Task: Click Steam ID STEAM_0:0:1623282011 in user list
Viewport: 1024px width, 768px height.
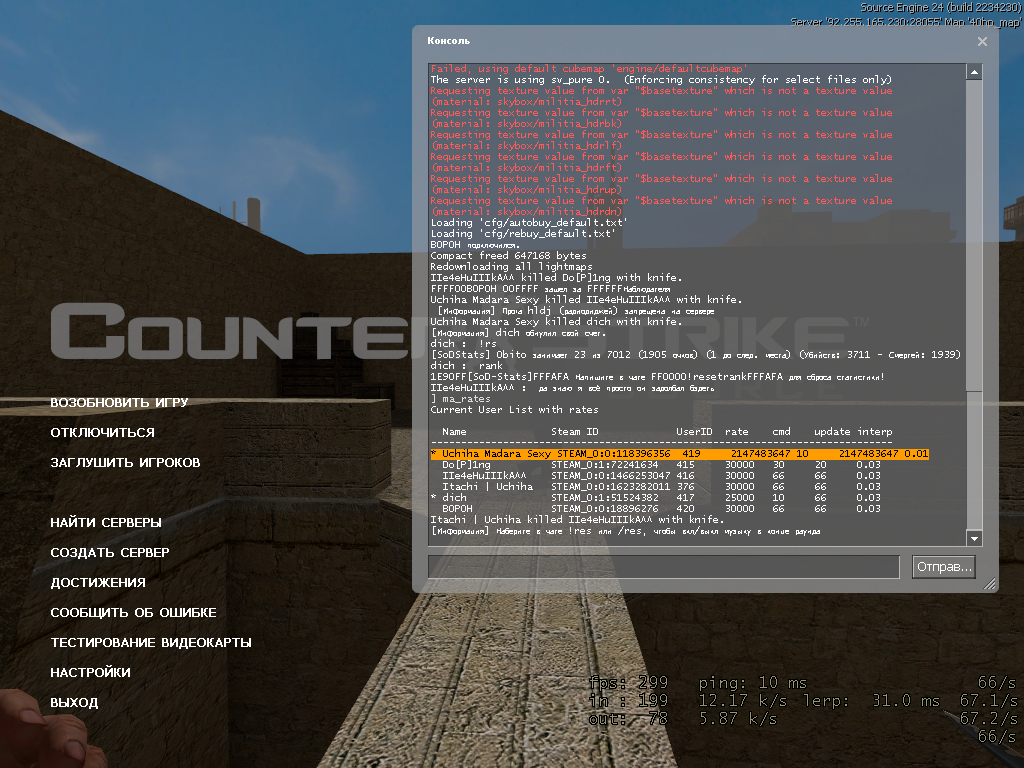Action: [611, 487]
